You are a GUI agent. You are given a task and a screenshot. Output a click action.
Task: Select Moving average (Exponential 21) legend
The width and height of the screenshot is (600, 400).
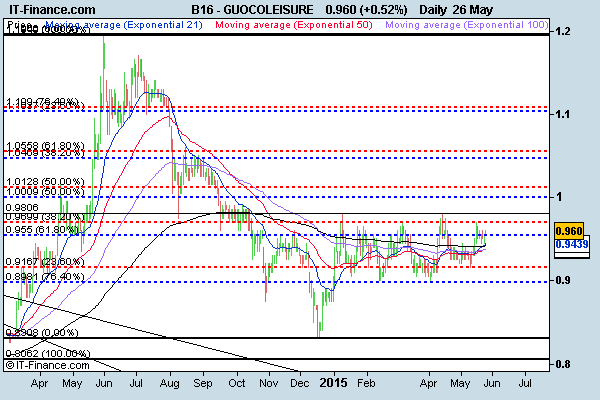[x=124, y=25]
